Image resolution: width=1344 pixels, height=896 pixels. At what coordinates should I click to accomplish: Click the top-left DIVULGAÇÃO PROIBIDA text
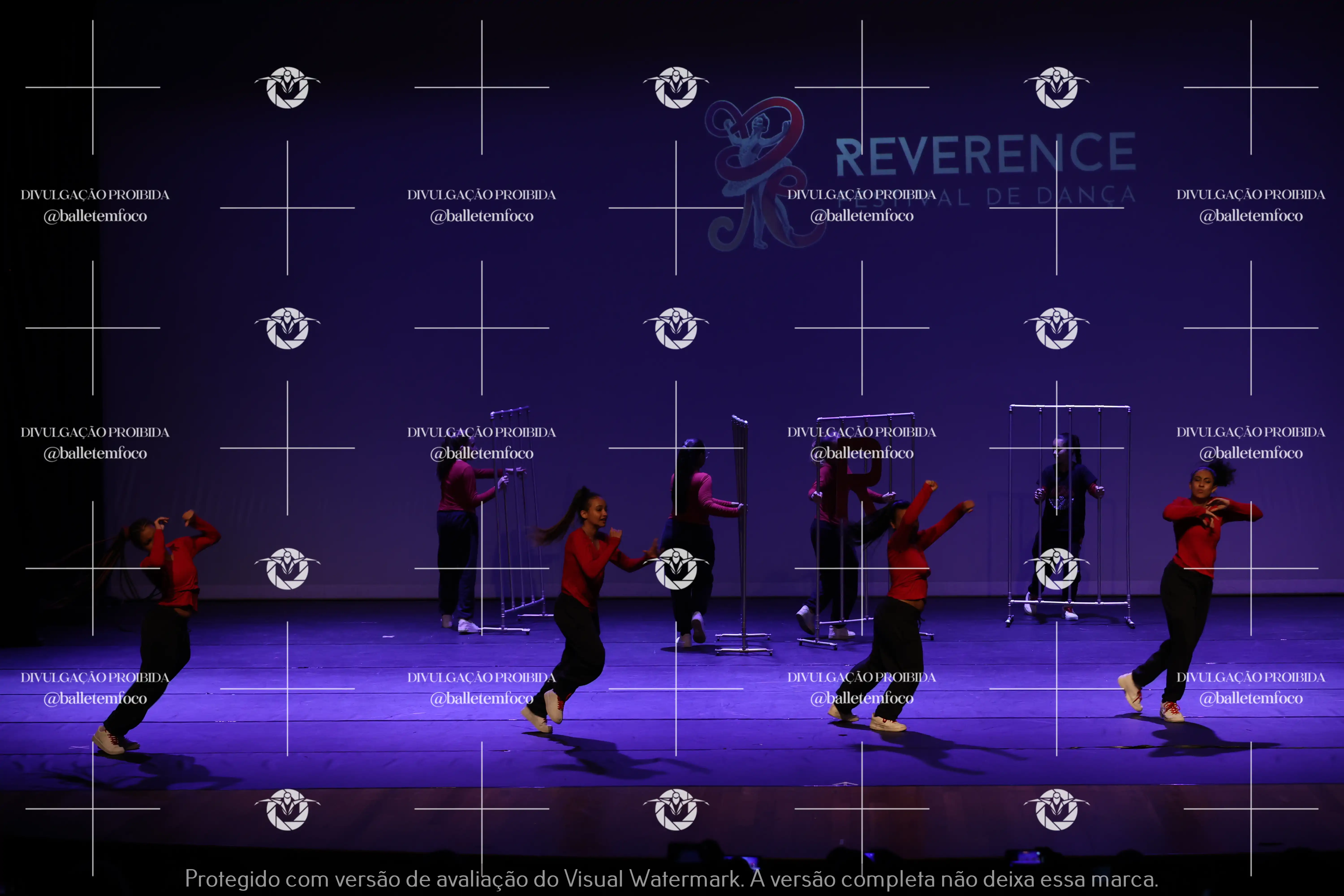click(x=95, y=195)
